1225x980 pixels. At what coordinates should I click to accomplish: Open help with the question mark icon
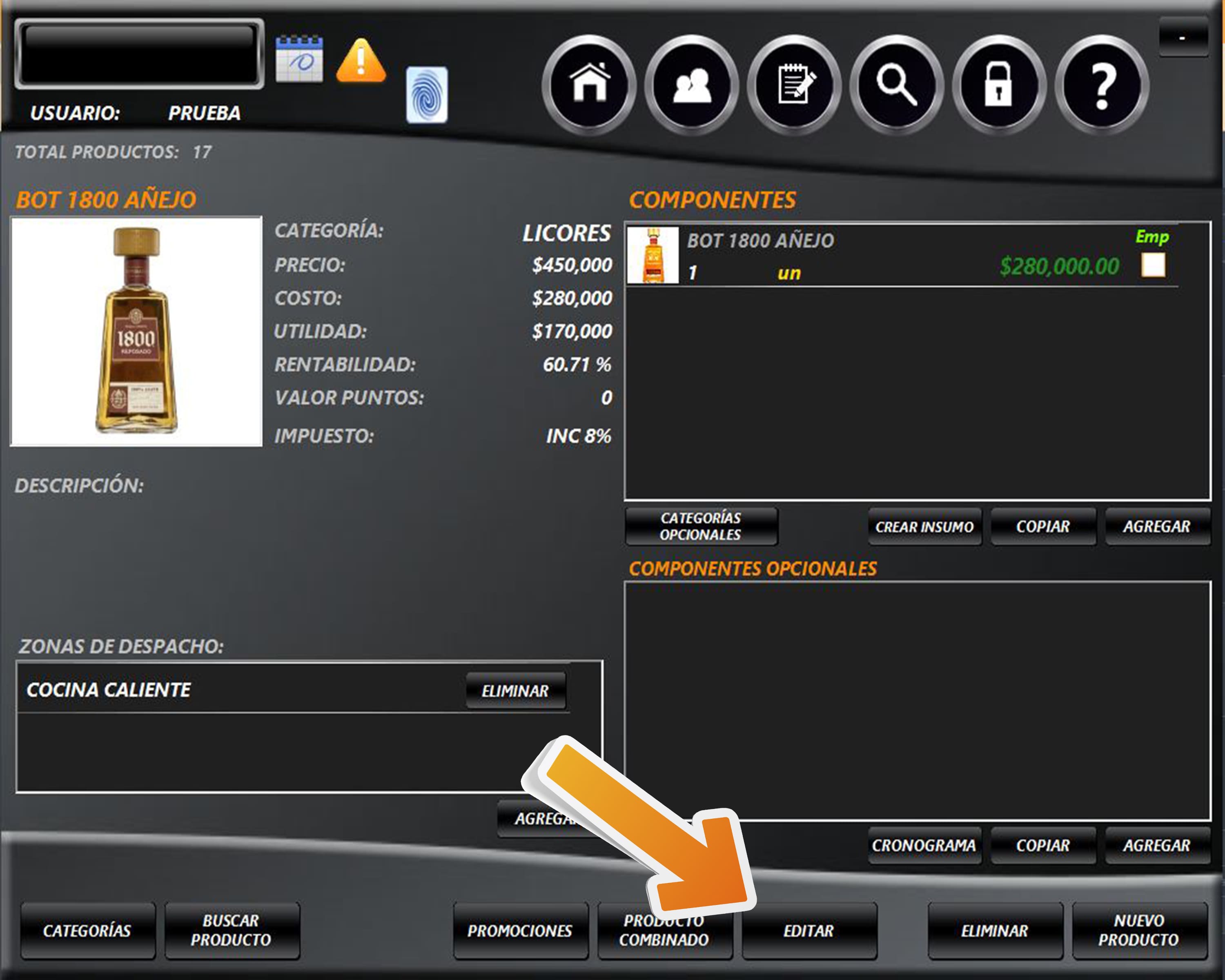tap(1102, 85)
